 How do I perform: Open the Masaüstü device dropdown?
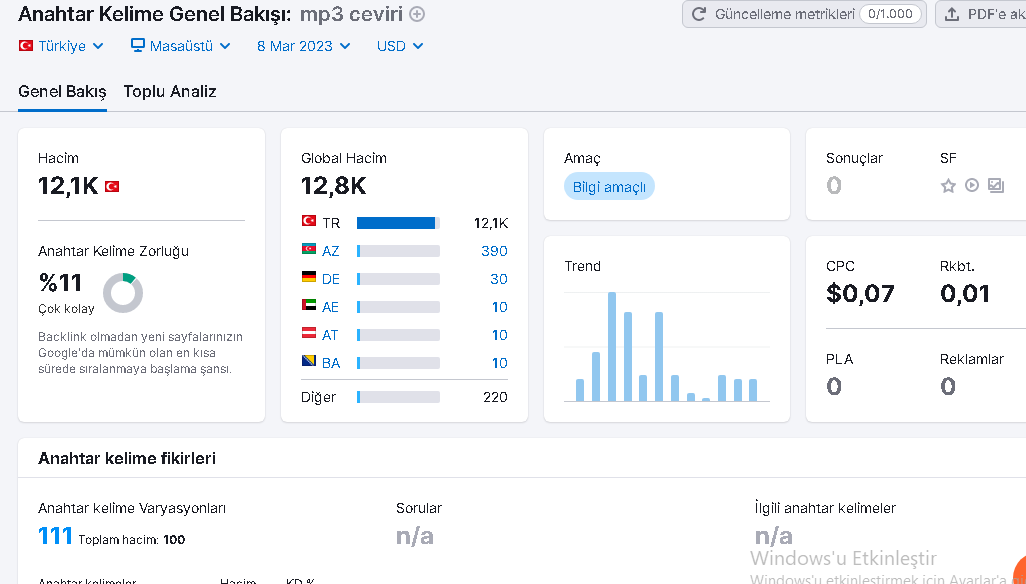click(181, 46)
